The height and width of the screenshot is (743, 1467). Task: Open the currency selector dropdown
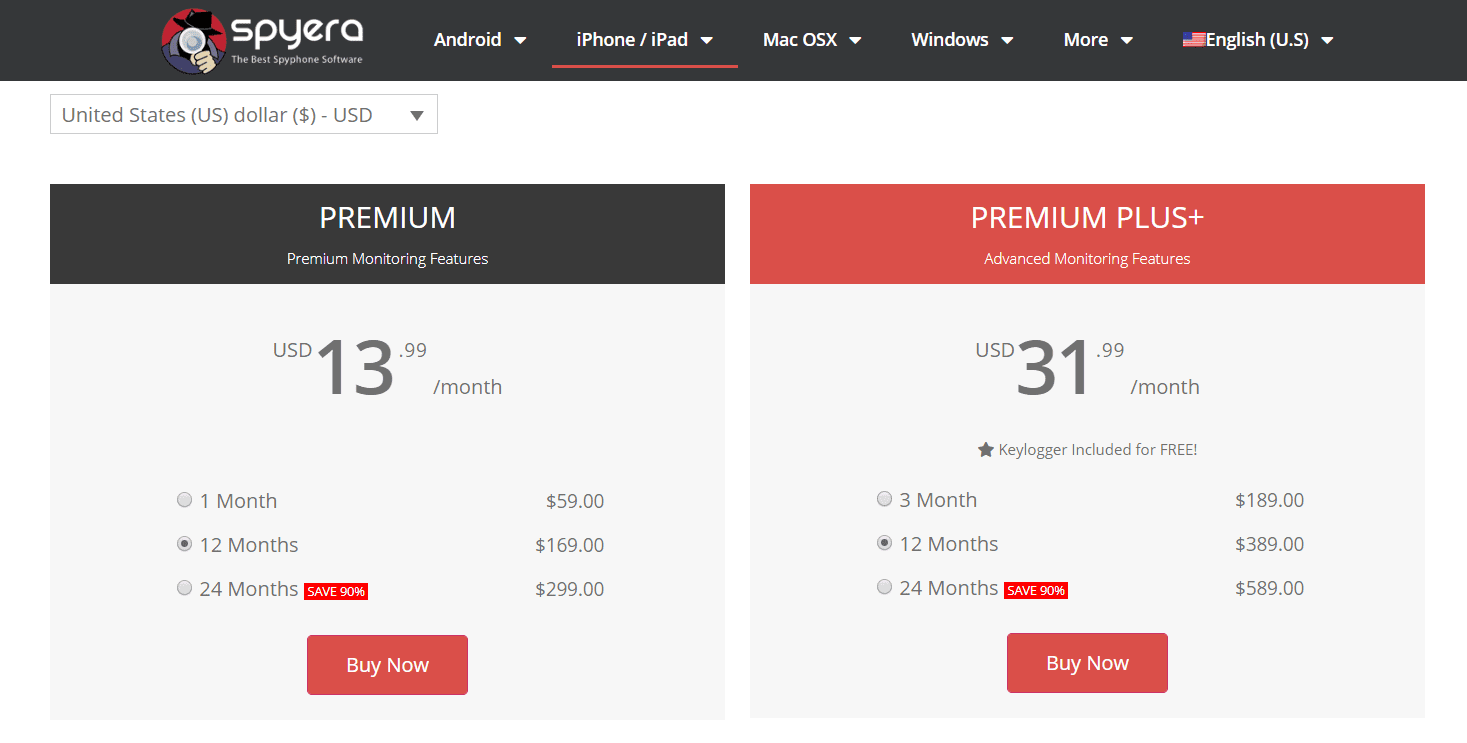pyautogui.click(x=243, y=115)
